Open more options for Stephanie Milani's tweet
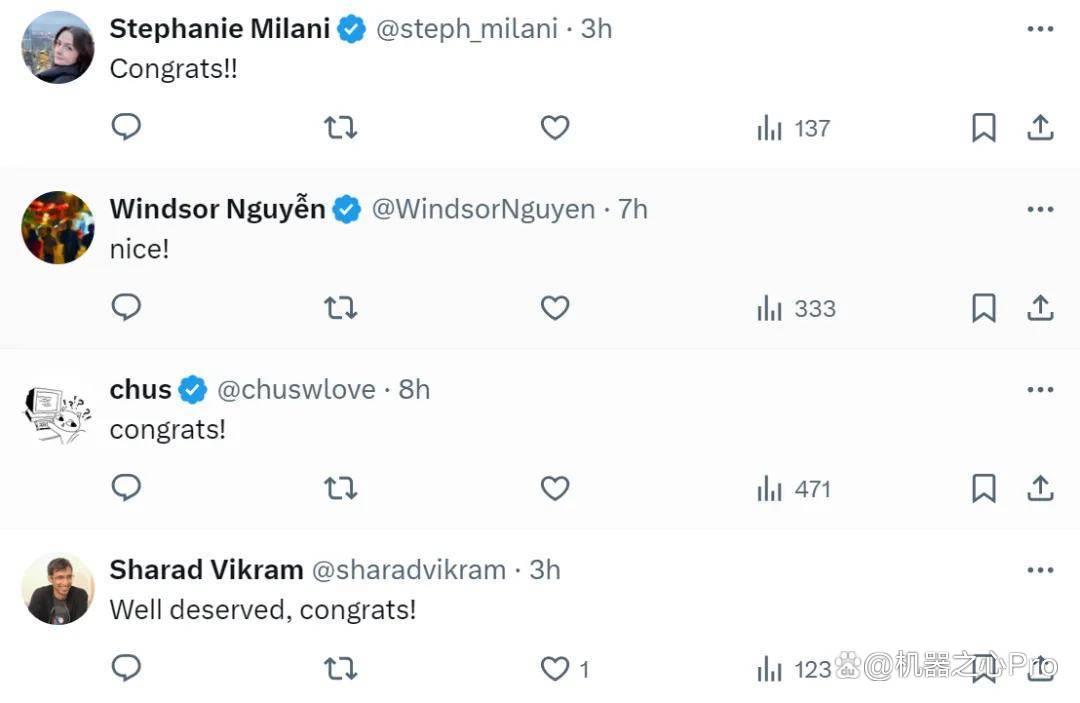Screen dimensions: 1080x703 point(1040,29)
